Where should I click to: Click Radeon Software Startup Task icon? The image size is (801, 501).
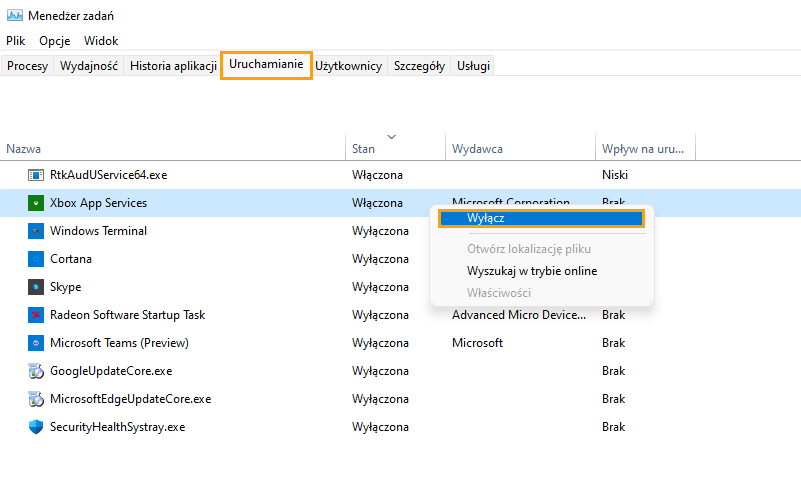pos(36,315)
